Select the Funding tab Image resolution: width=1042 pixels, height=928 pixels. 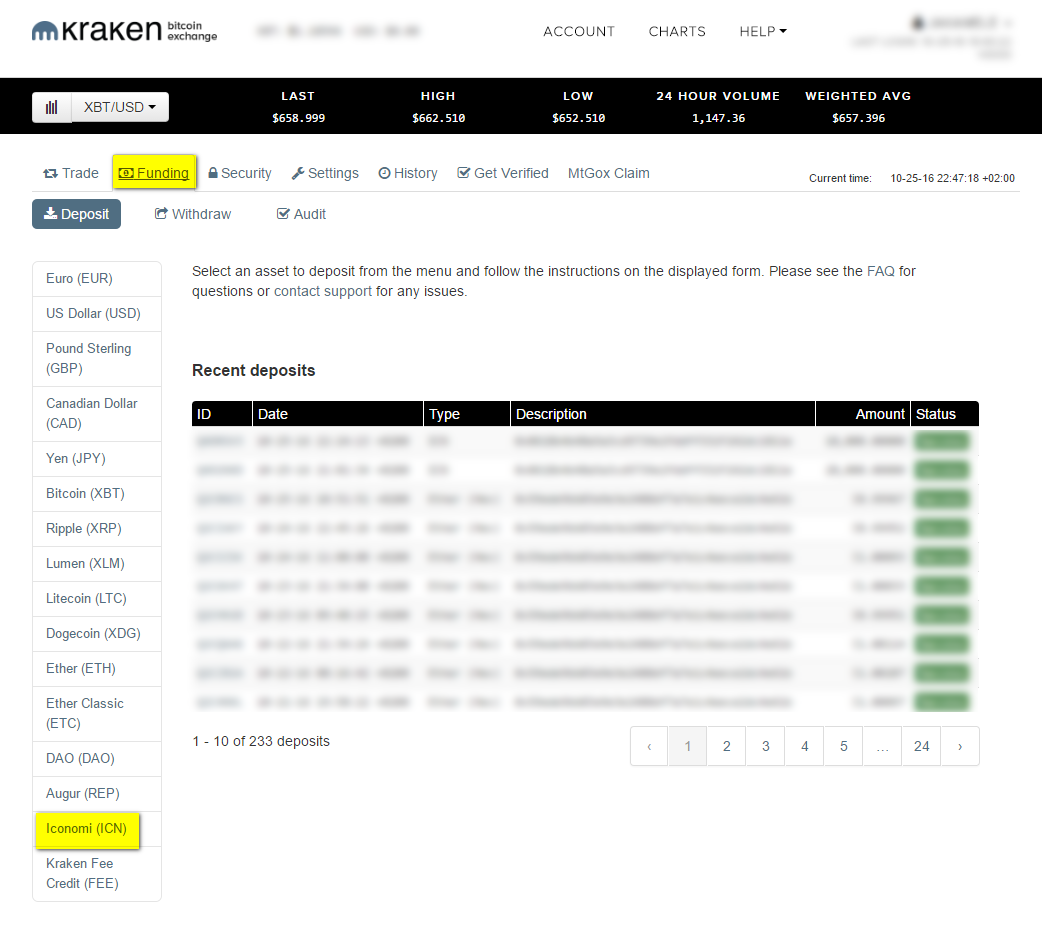tap(154, 173)
